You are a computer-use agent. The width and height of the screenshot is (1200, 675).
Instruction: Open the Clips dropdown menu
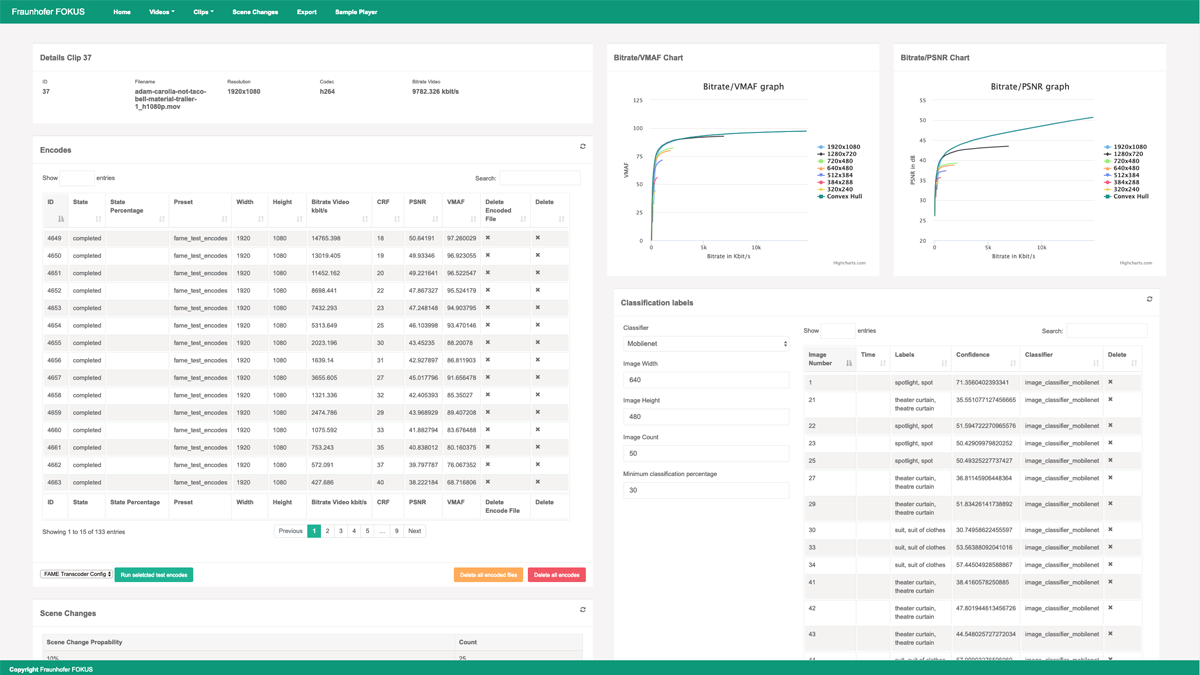[203, 12]
